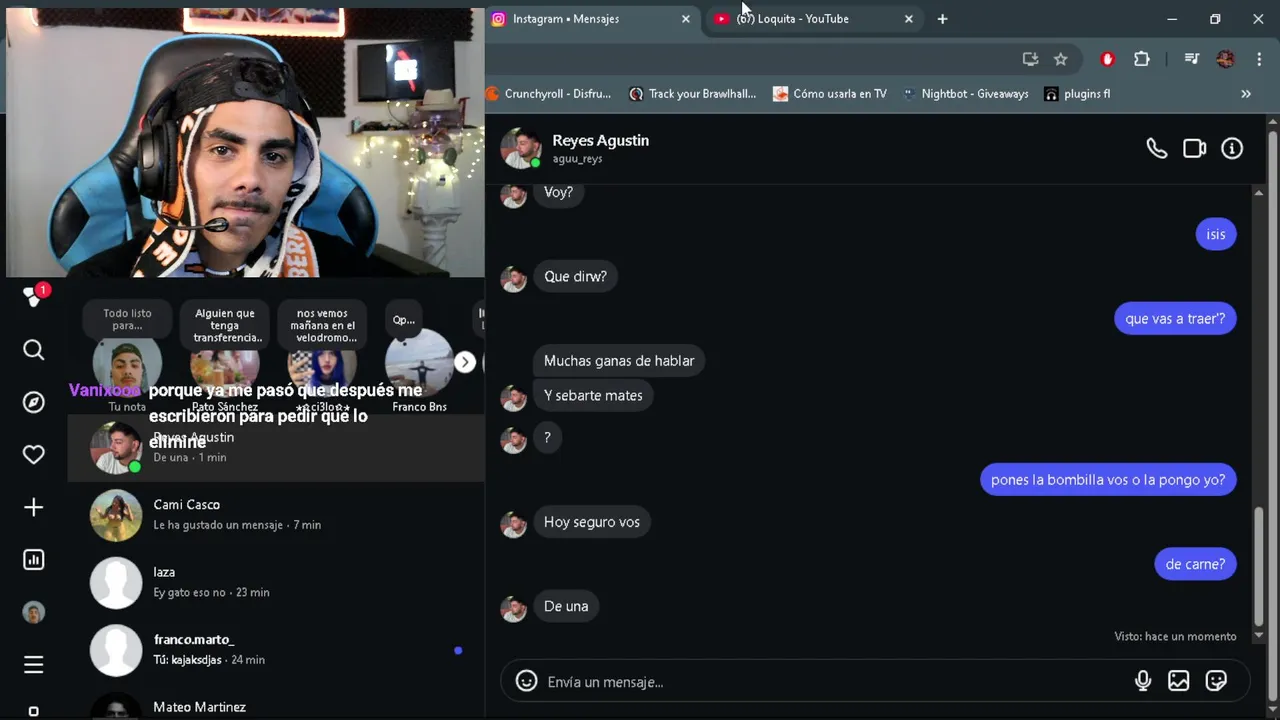Click the unread blue dot on franco.marto_

(458, 651)
